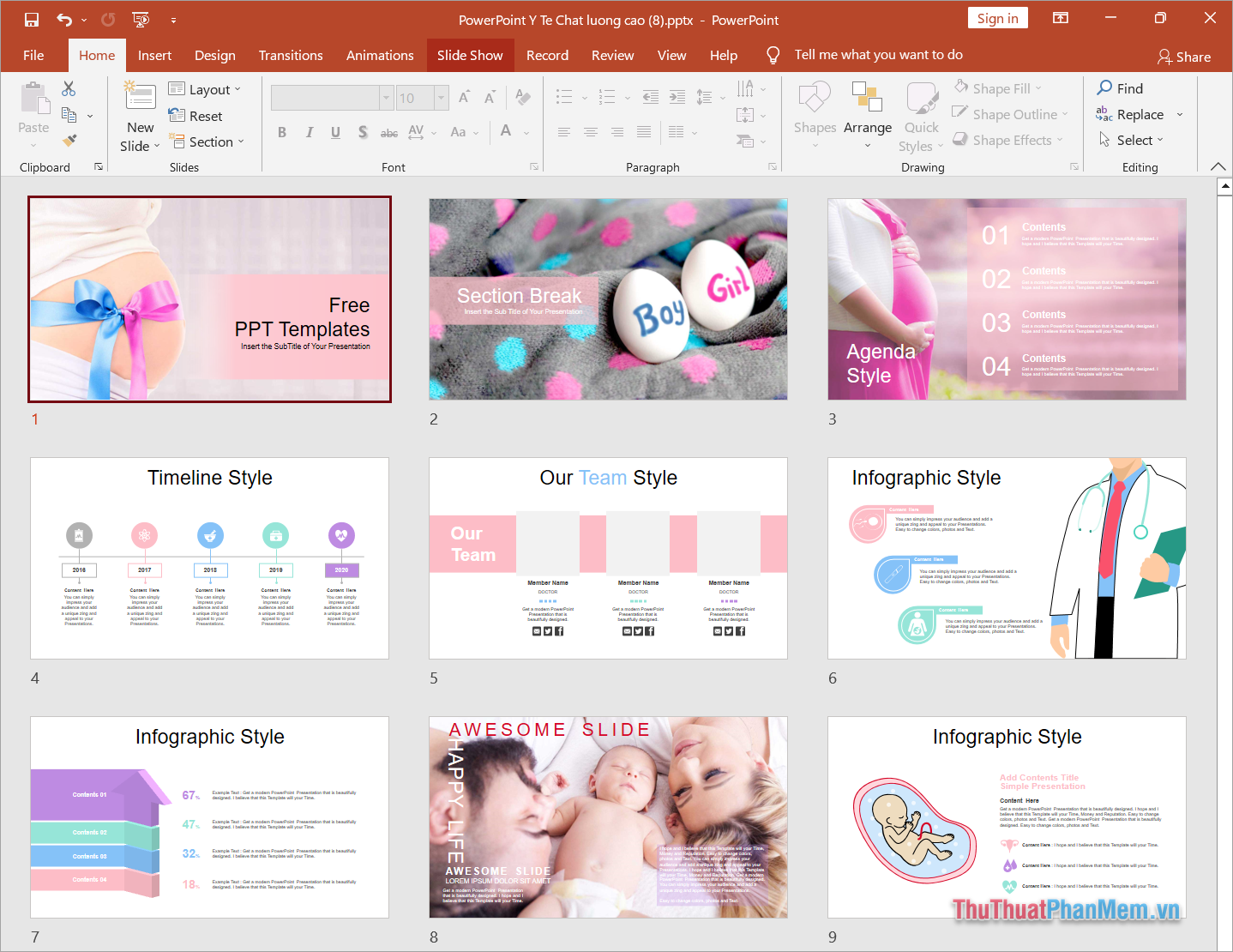
Task: Toggle numbered list formatting
Action: [x=607, y=96]
